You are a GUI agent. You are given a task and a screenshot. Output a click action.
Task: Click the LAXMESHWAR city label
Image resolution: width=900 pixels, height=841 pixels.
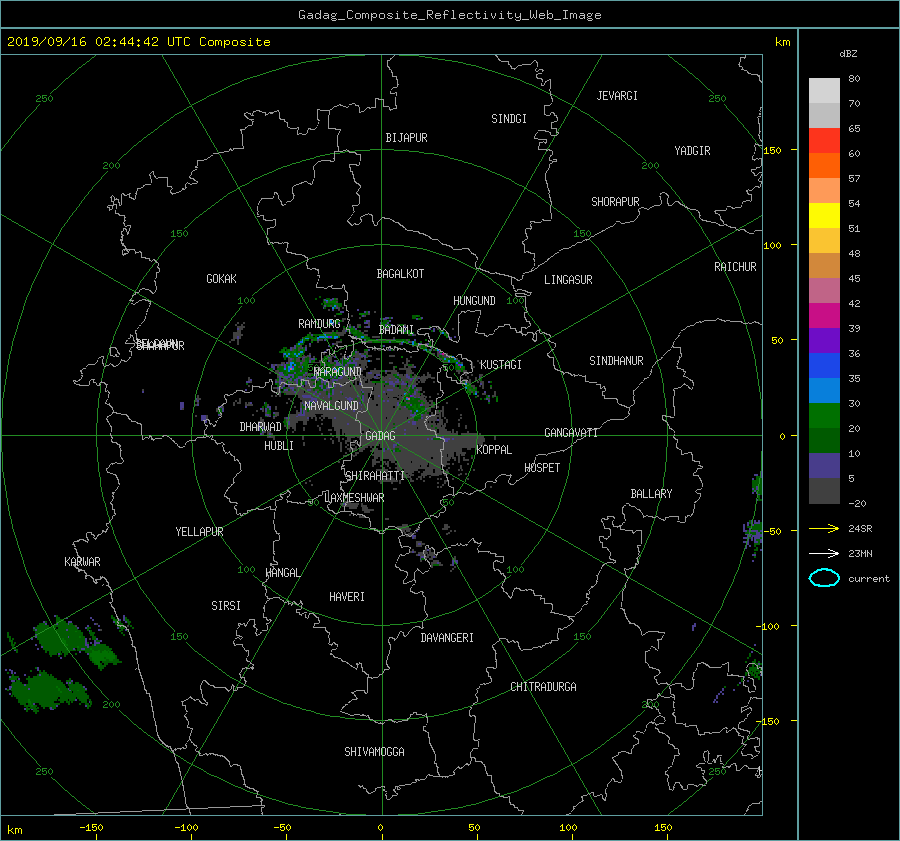(354, 498)
